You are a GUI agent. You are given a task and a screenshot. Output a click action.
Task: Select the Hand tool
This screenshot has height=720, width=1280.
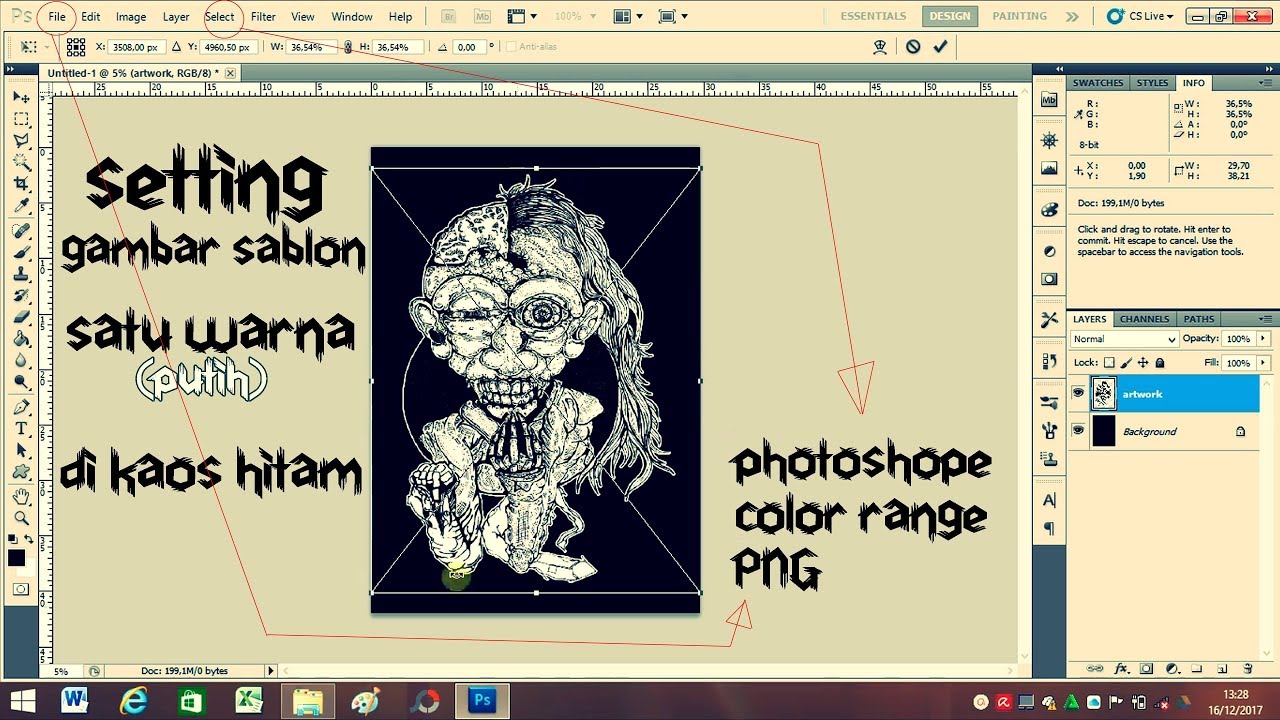click(21, 497)
